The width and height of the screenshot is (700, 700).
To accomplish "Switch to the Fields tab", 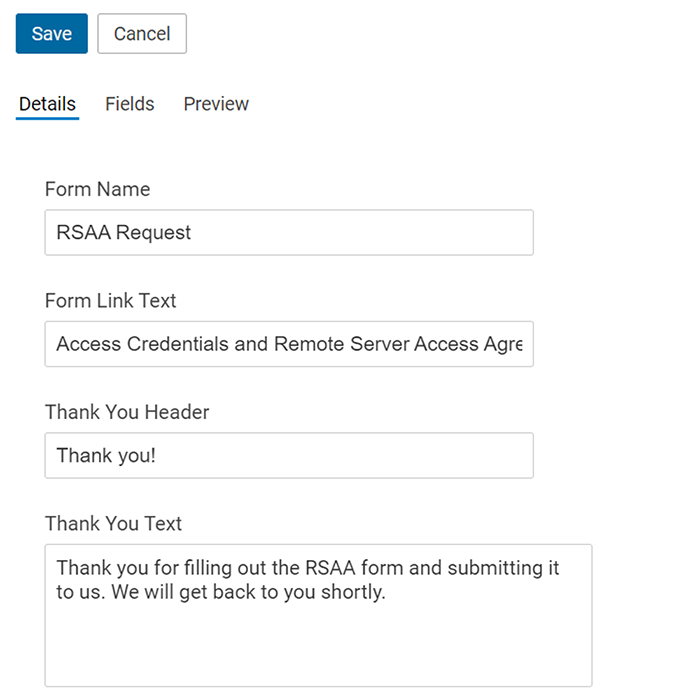I will [129, 104].
